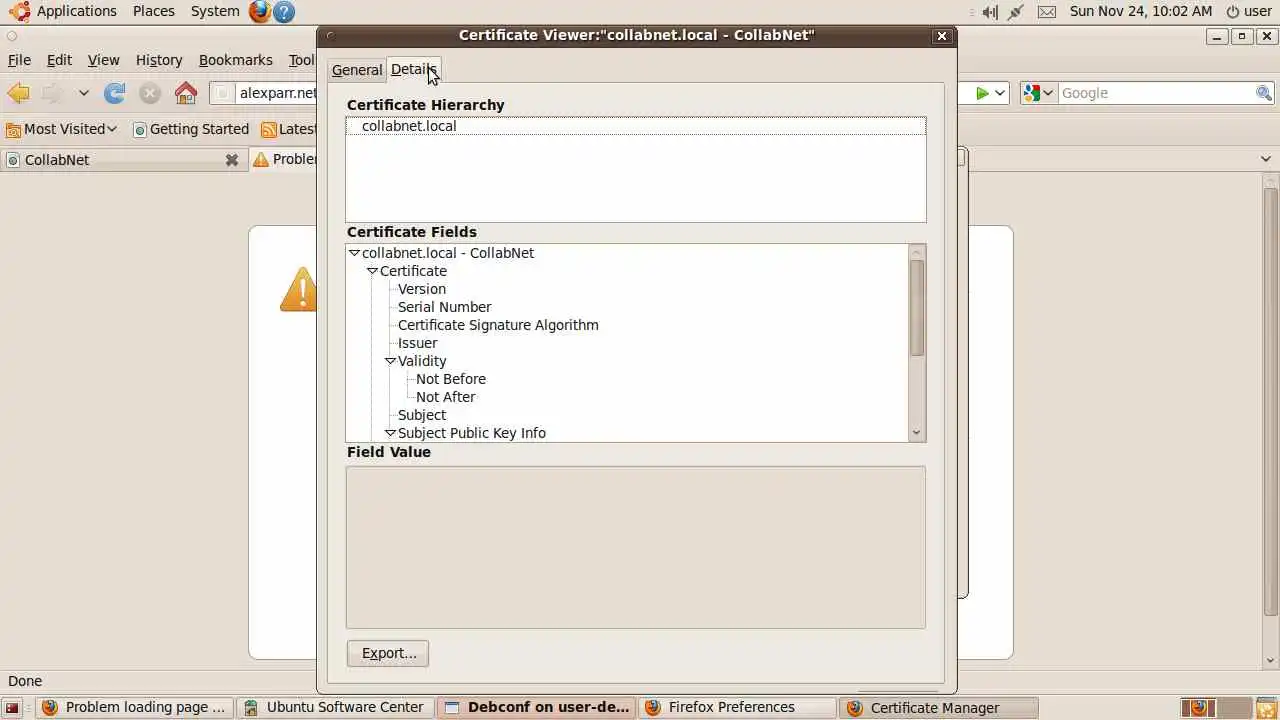Click the network connection icon
This screenshot has height=720, width=1280.
tap(1016, 11)
